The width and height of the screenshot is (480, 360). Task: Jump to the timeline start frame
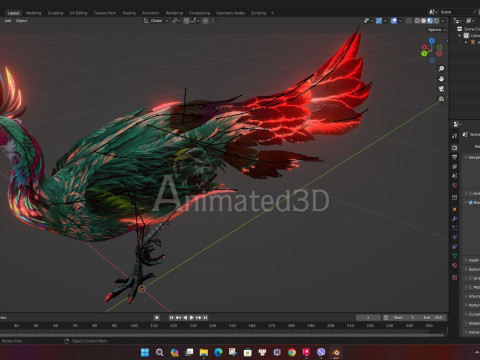[x=171, y=318]
